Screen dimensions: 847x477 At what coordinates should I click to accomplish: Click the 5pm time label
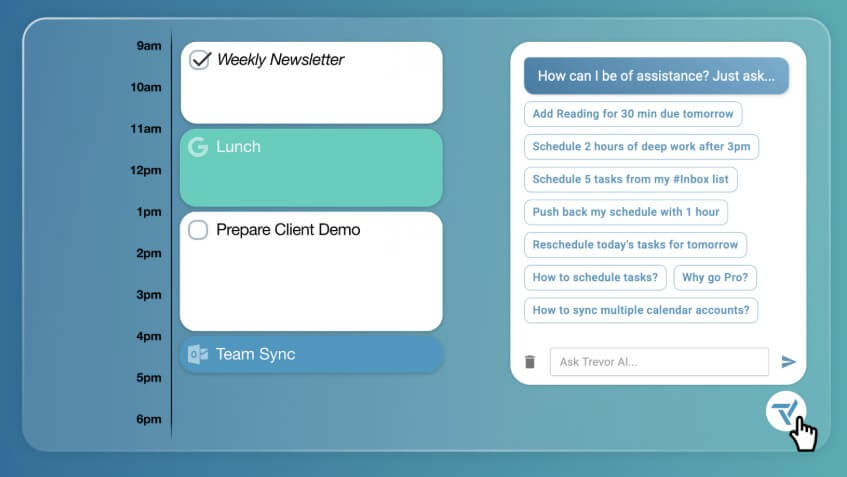[x=149, y=378]
